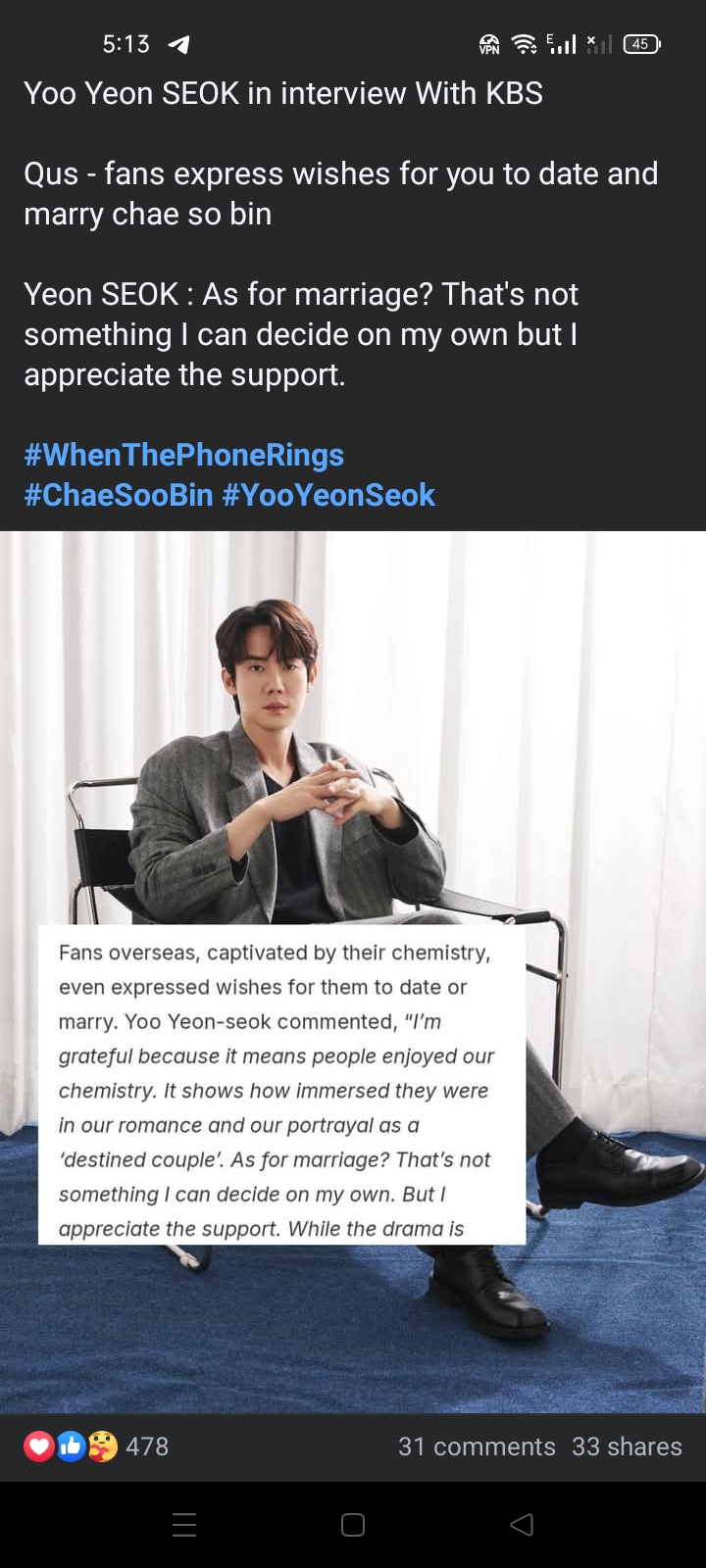Tap the care hug reaction icon
The image size is (706, 1568).
(102, 1446)
